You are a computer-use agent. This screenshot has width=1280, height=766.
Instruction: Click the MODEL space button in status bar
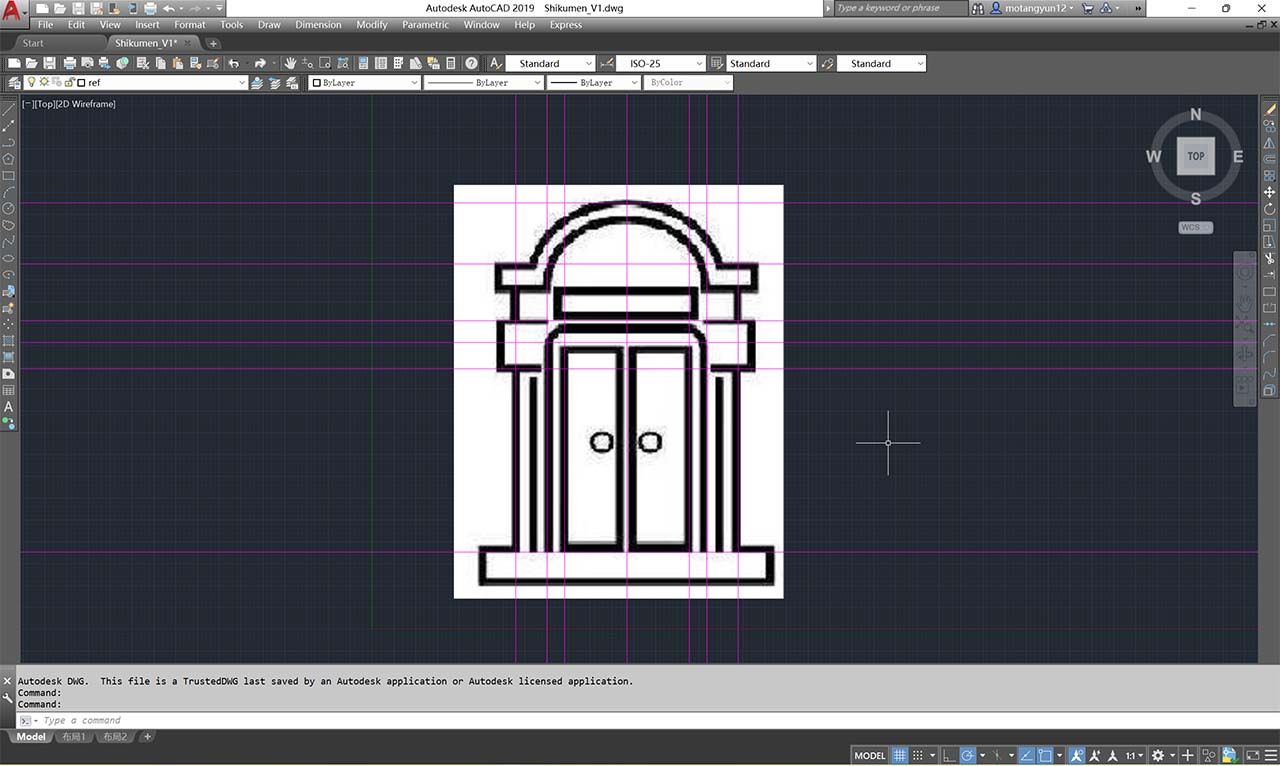point(870,755)
